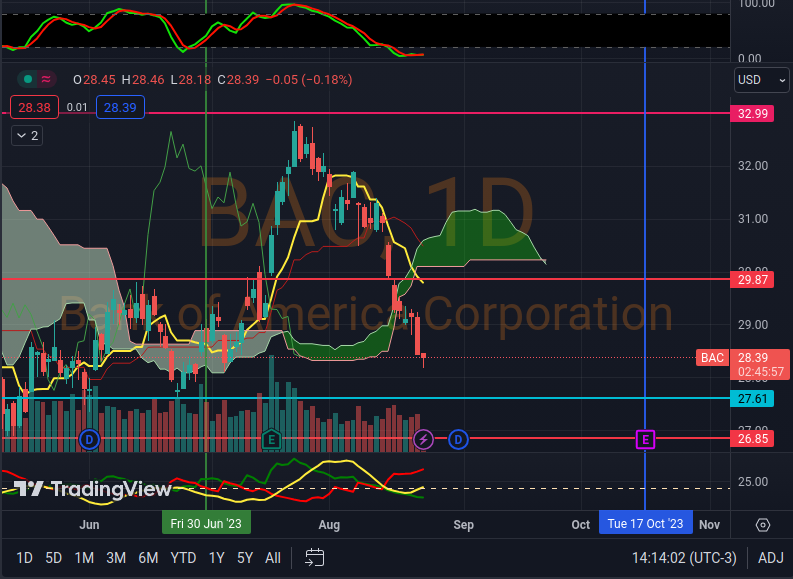
Task: Click the Sep label on the time axis
Action: coord(463,525)
